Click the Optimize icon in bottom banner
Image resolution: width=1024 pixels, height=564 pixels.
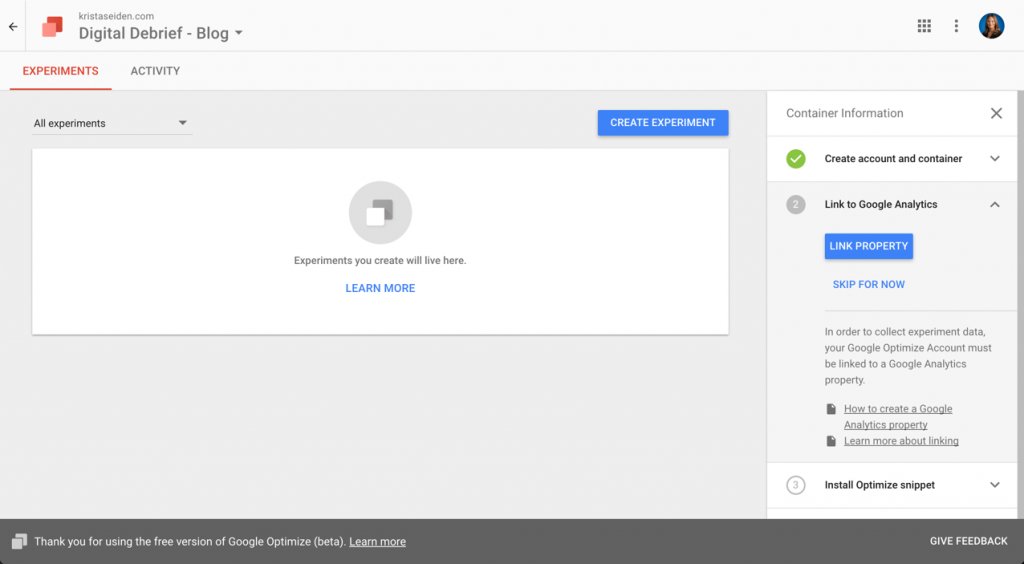click(19, 541)
